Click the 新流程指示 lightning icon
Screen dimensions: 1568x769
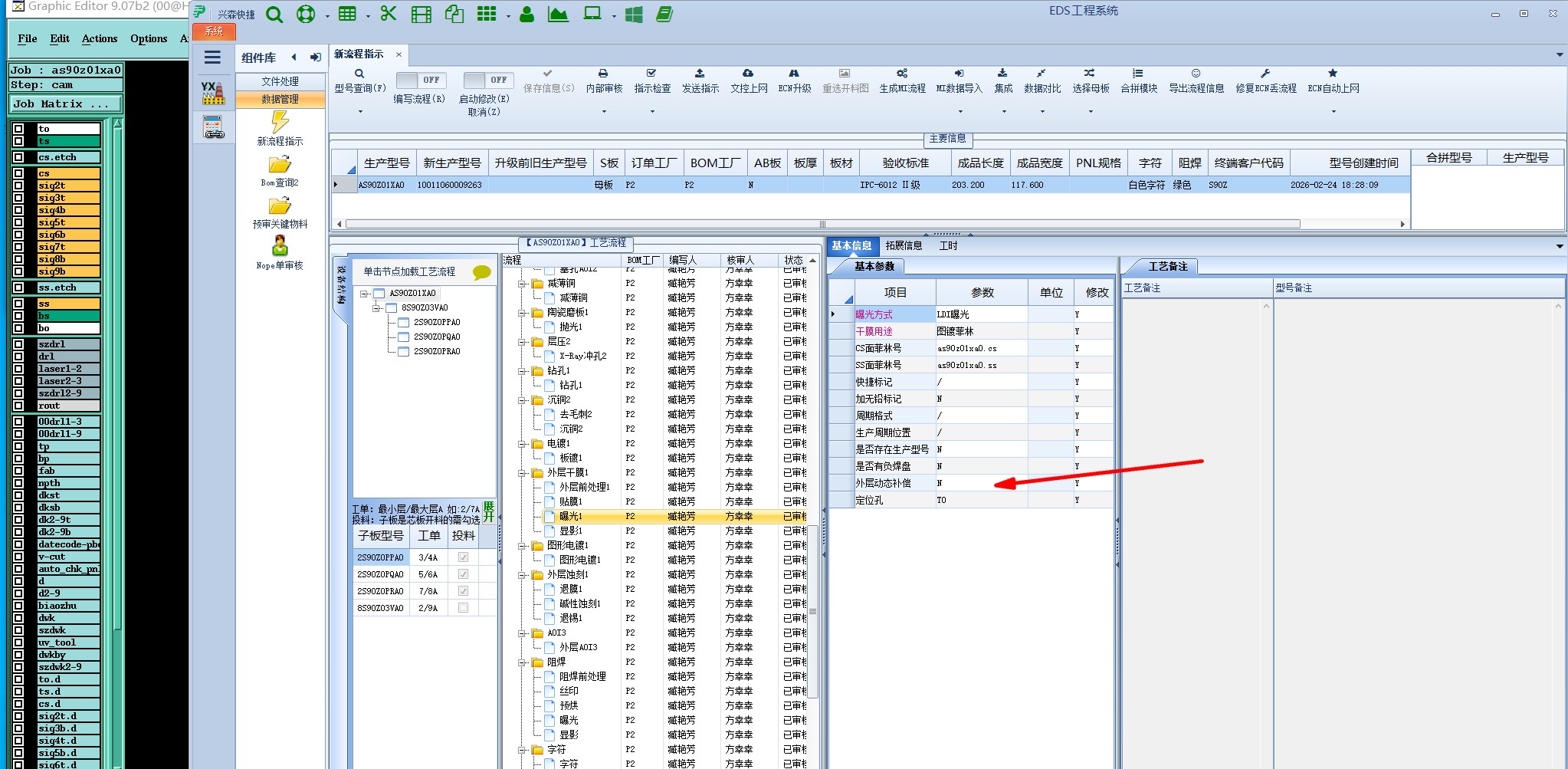click(x=280, y=122)
